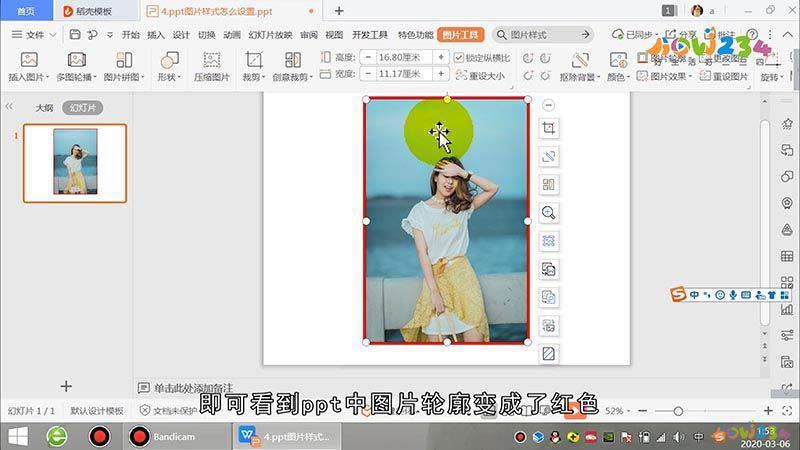Open the zoom percentage 52% dropdown

(x=617, y=411)
